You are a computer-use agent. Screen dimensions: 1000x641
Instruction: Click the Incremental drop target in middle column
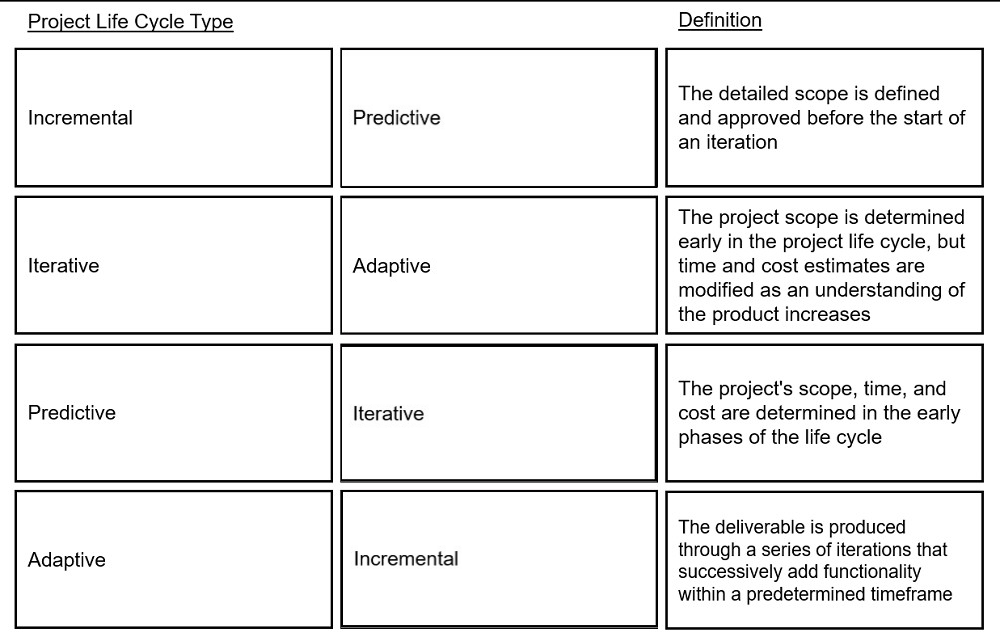pos(499,559)
